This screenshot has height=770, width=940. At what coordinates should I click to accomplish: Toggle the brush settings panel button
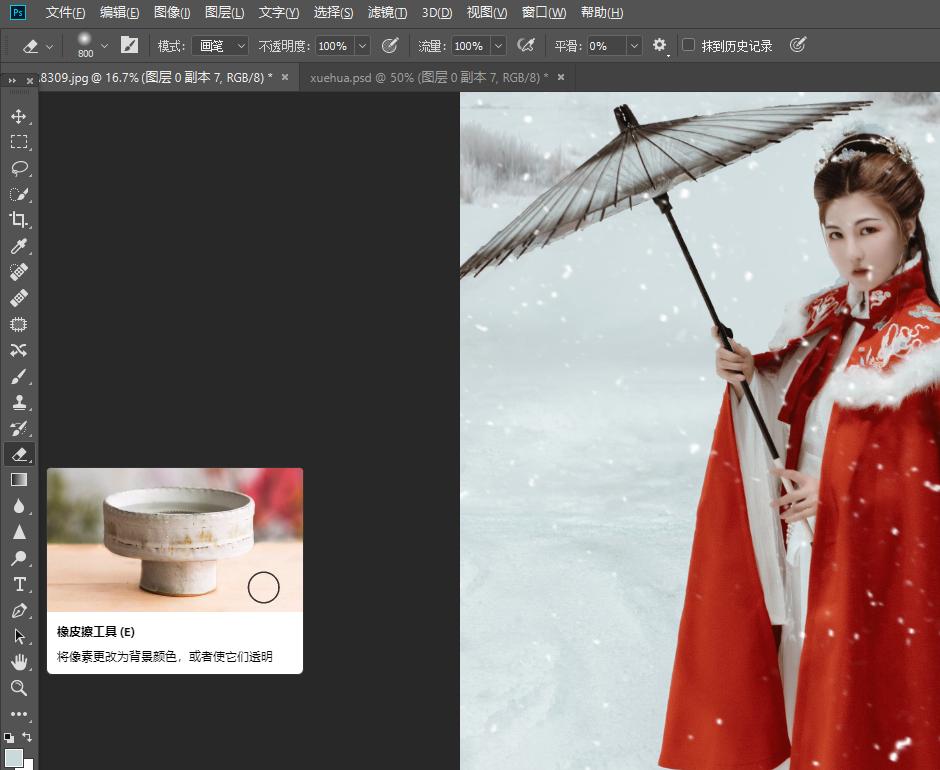pos(129,46)
